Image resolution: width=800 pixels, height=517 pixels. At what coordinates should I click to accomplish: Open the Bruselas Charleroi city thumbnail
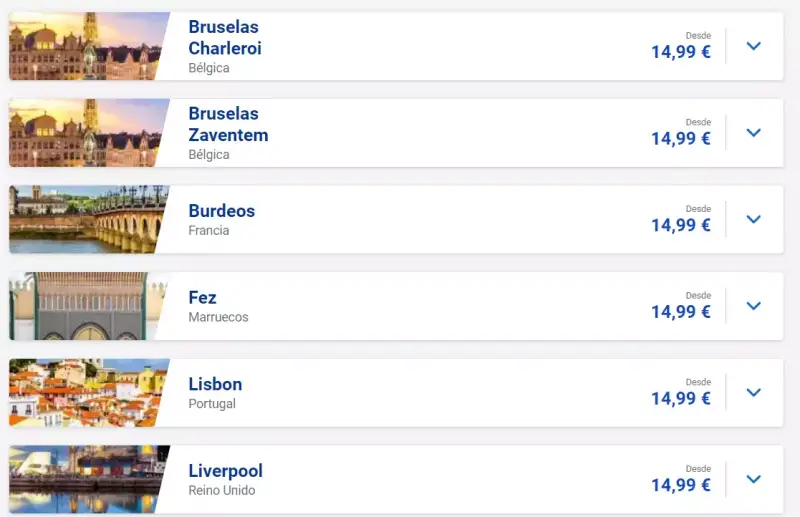pyautogui.click(x=86, y=46)
